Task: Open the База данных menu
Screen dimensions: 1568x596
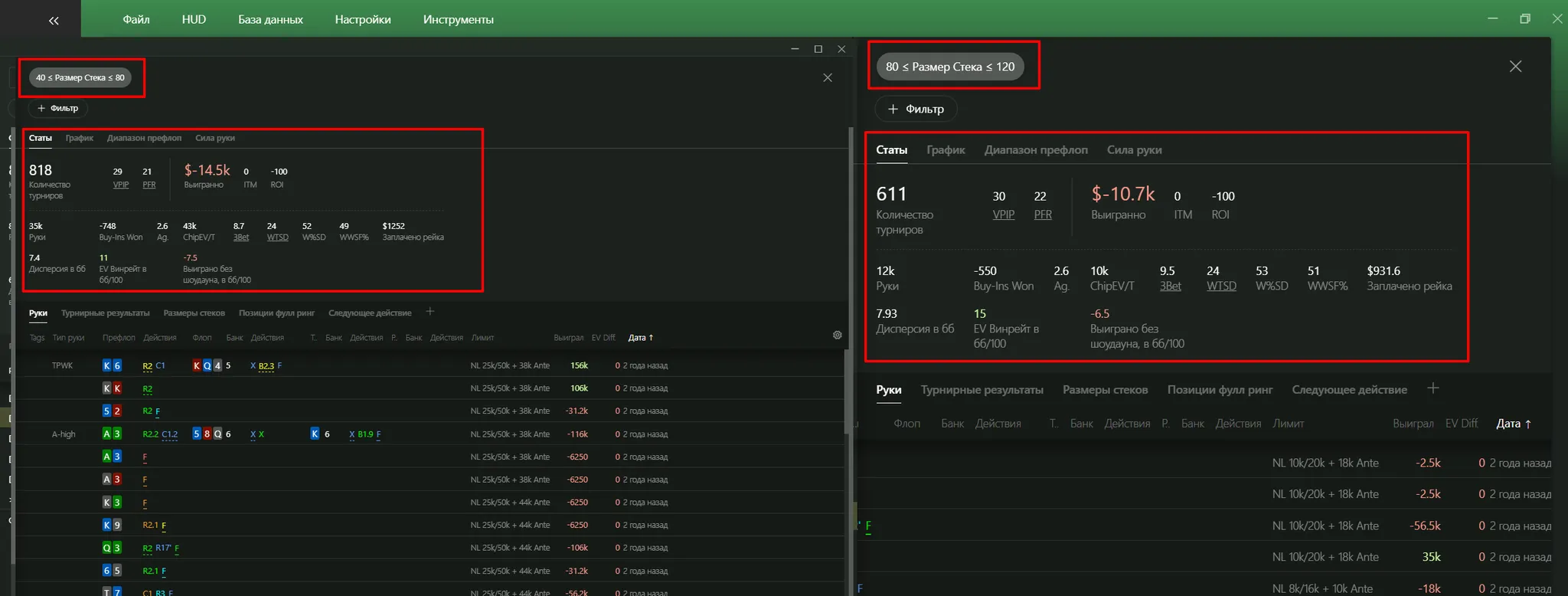Action: [270, 19]
